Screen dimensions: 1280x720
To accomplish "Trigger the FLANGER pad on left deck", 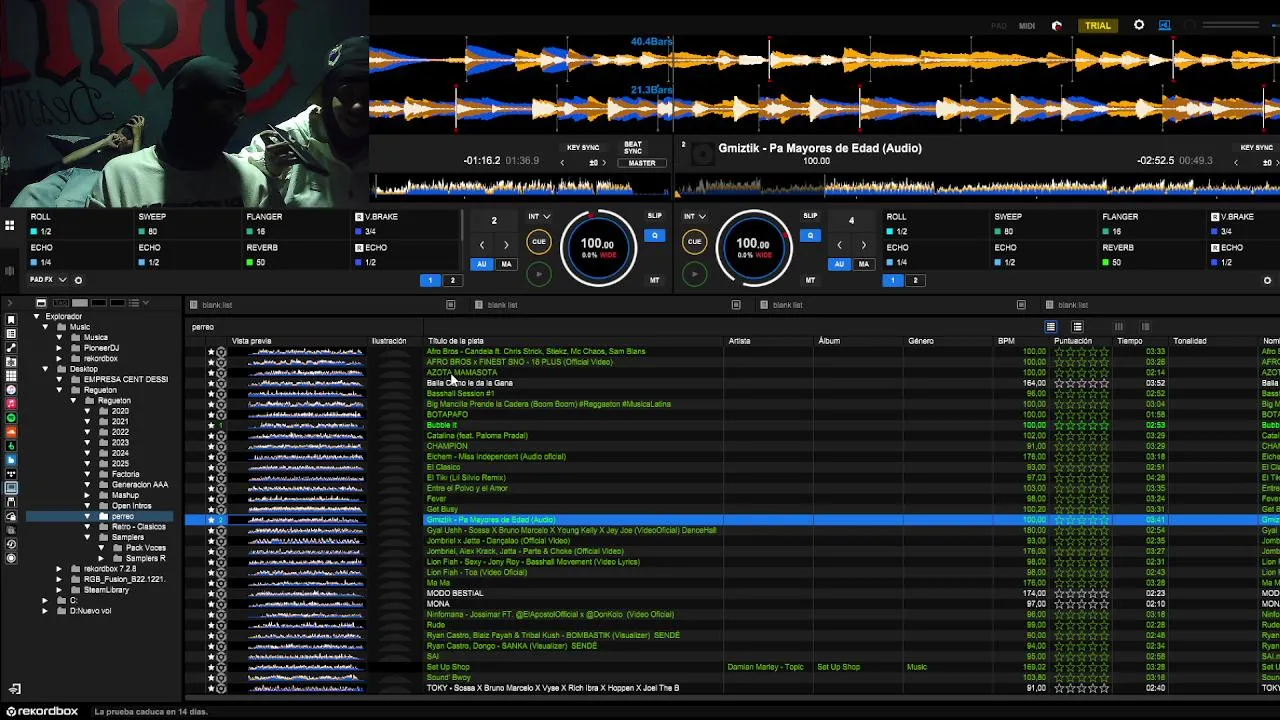I will (x=296, y=224).
